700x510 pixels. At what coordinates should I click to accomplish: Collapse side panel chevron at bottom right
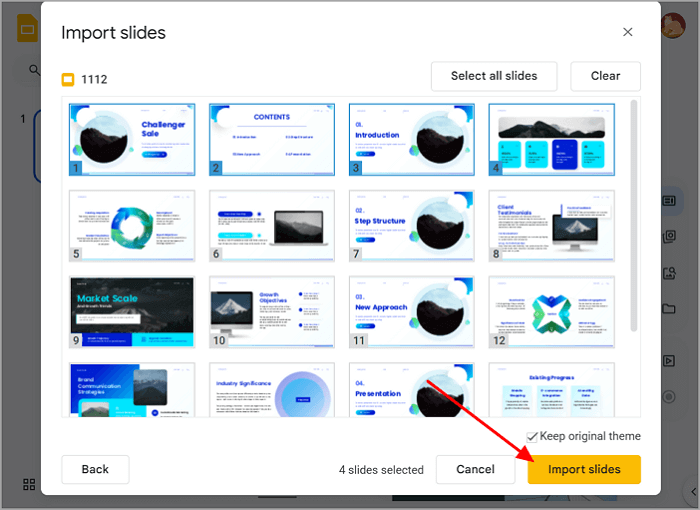click(x=693, y=492)
